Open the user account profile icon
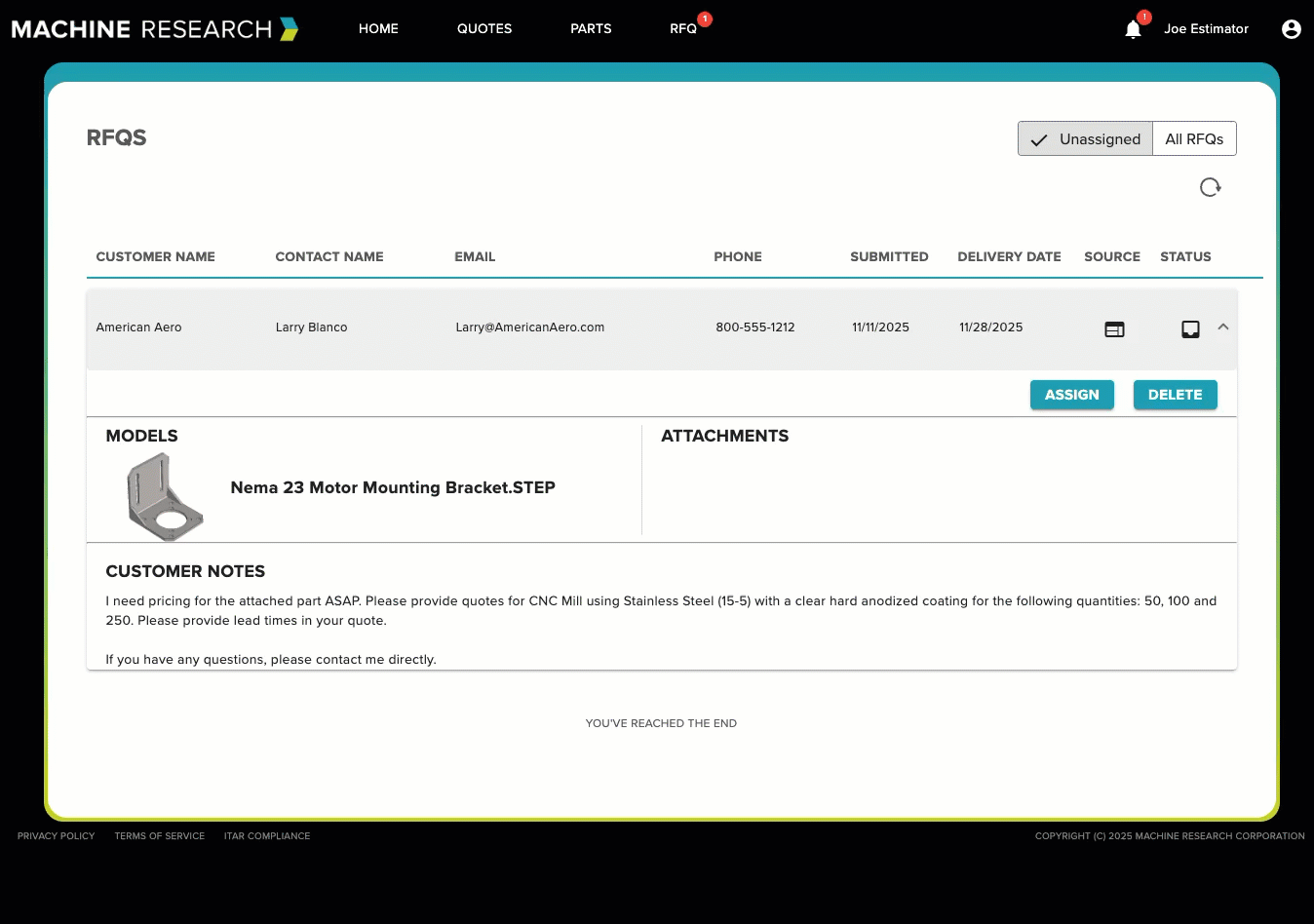Image resolution: width=1314 pixels, height=924 pixels. 1291,29
